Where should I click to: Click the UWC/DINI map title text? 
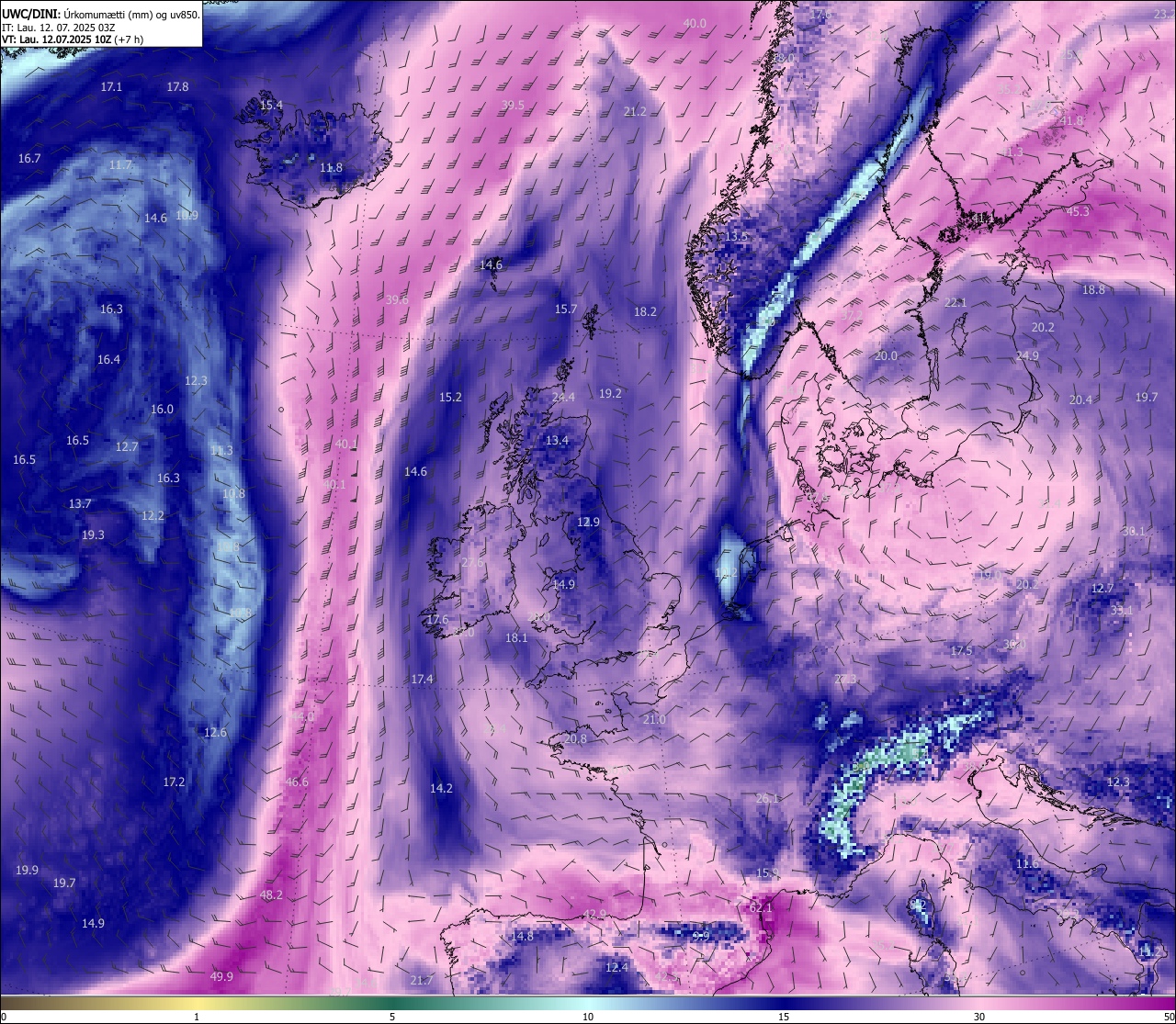100,15
